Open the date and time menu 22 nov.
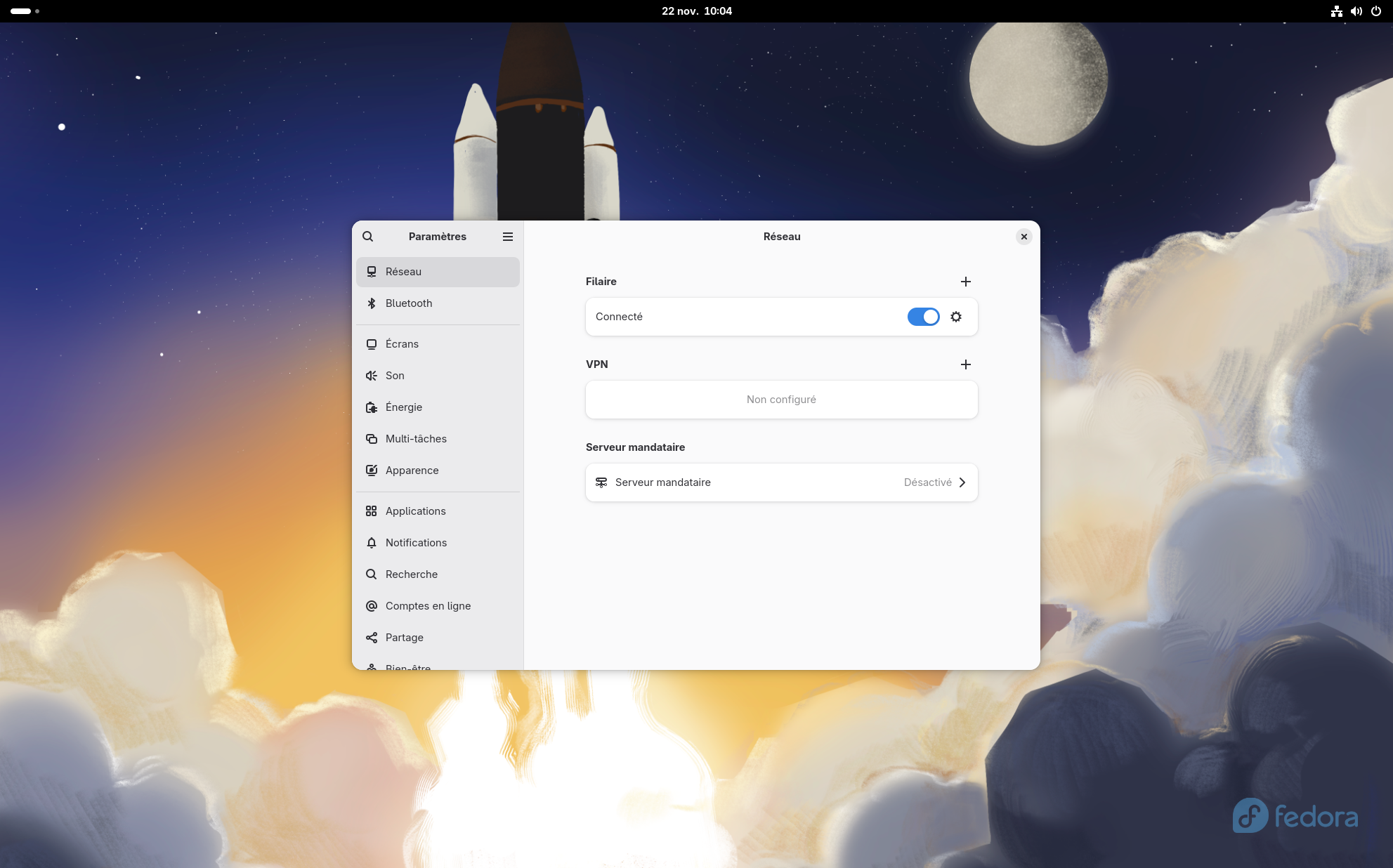 tap(696, 11)
